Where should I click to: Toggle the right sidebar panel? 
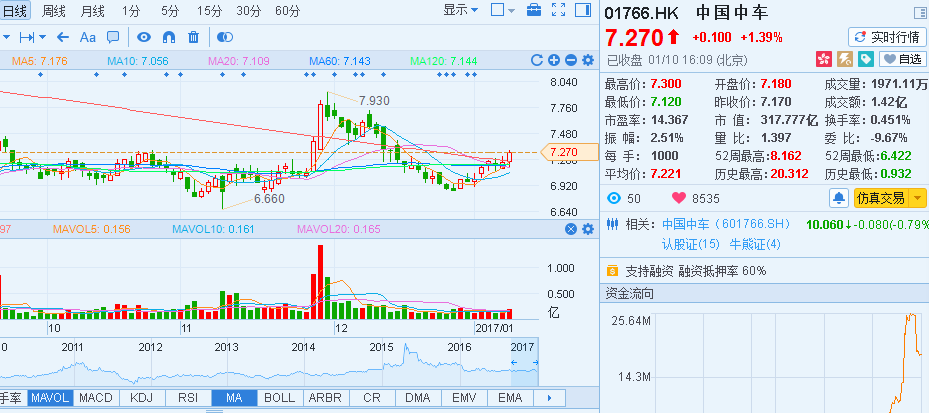pos(583,9)
